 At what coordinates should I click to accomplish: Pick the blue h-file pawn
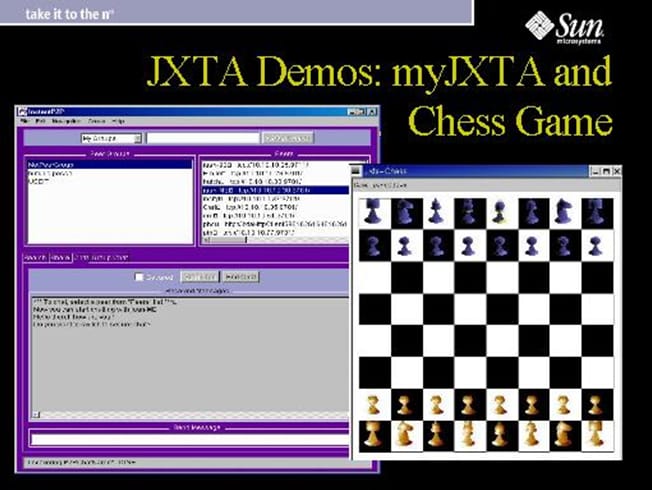click(x=595, y=246)
